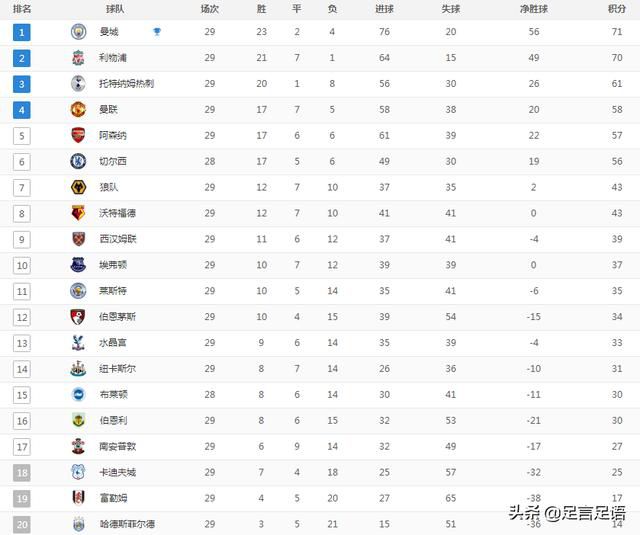Click the Manchester City crest icon
The width and height of the screenshot is (640, 535).
point(78,32)
